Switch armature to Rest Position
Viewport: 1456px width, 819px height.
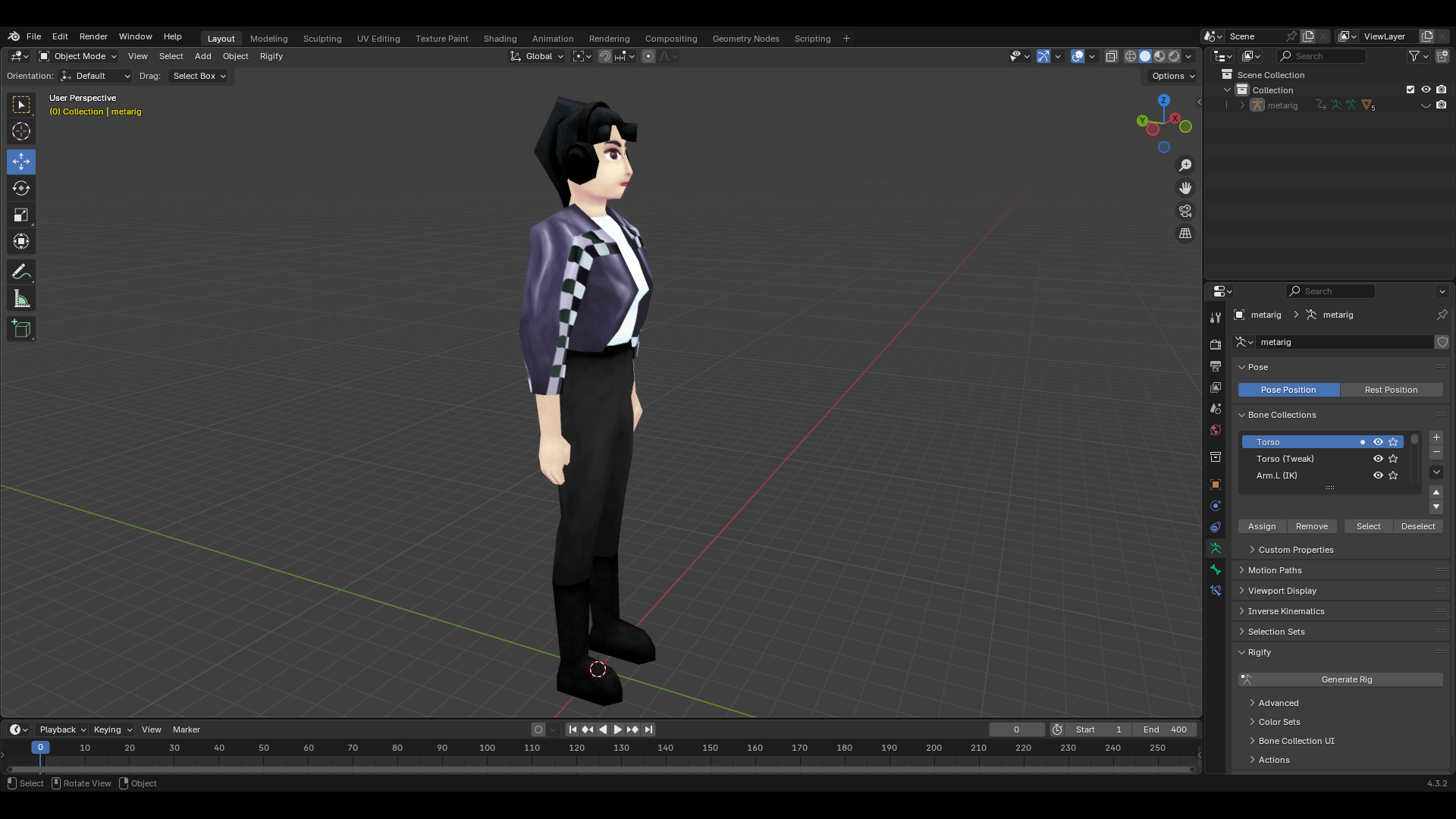coord(1391,390)
